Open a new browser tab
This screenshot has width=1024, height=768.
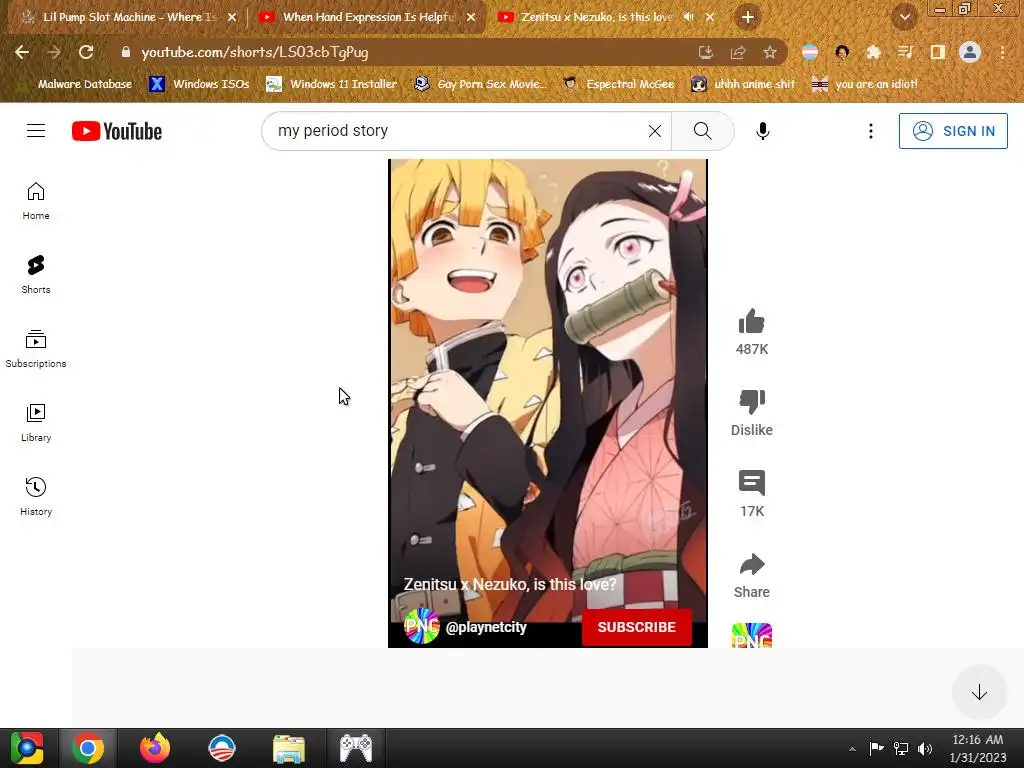[x=748, y=18]
